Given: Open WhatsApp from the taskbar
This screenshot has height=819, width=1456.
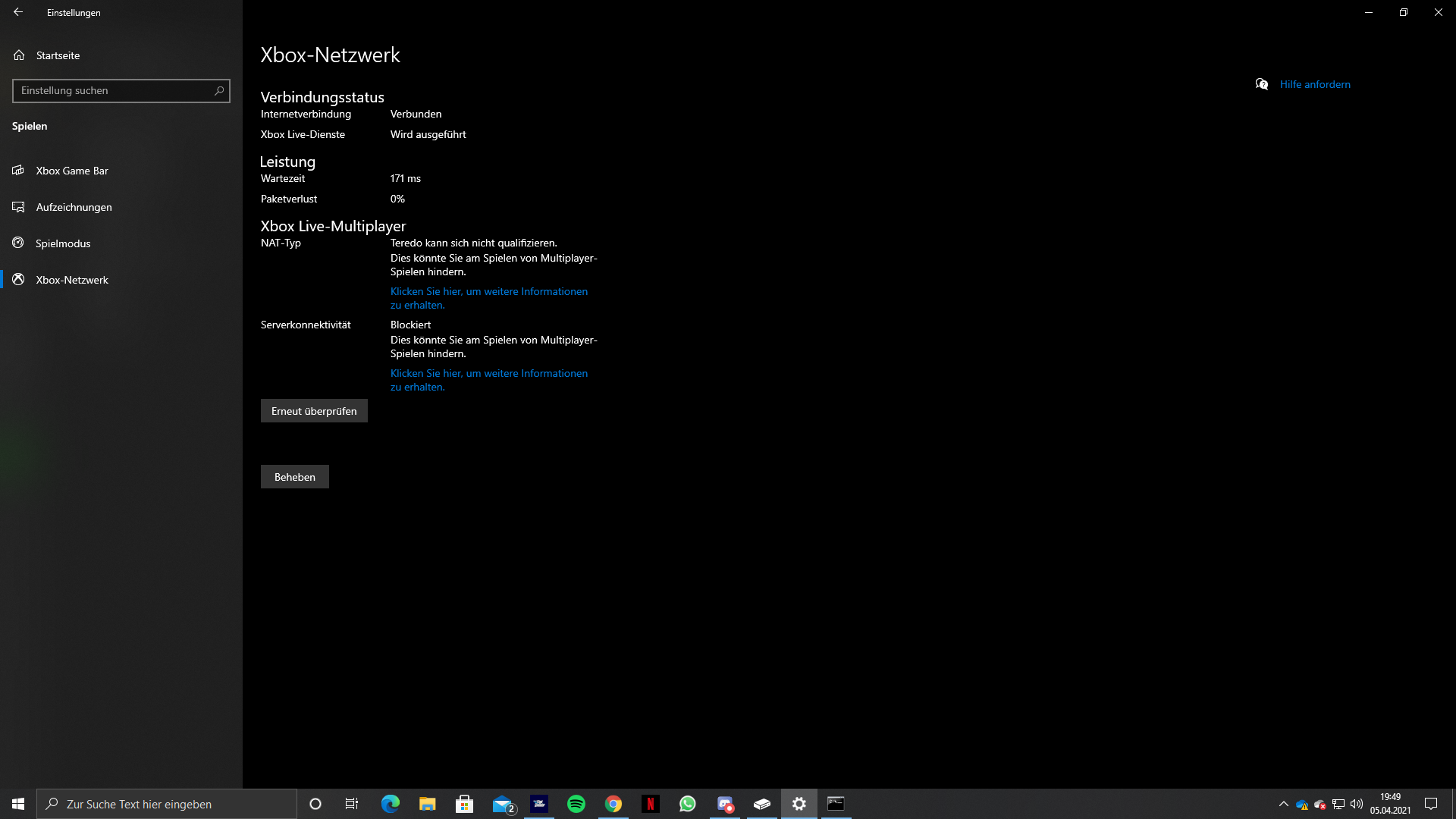Looking at the screenshot, I should coord(688,804).
